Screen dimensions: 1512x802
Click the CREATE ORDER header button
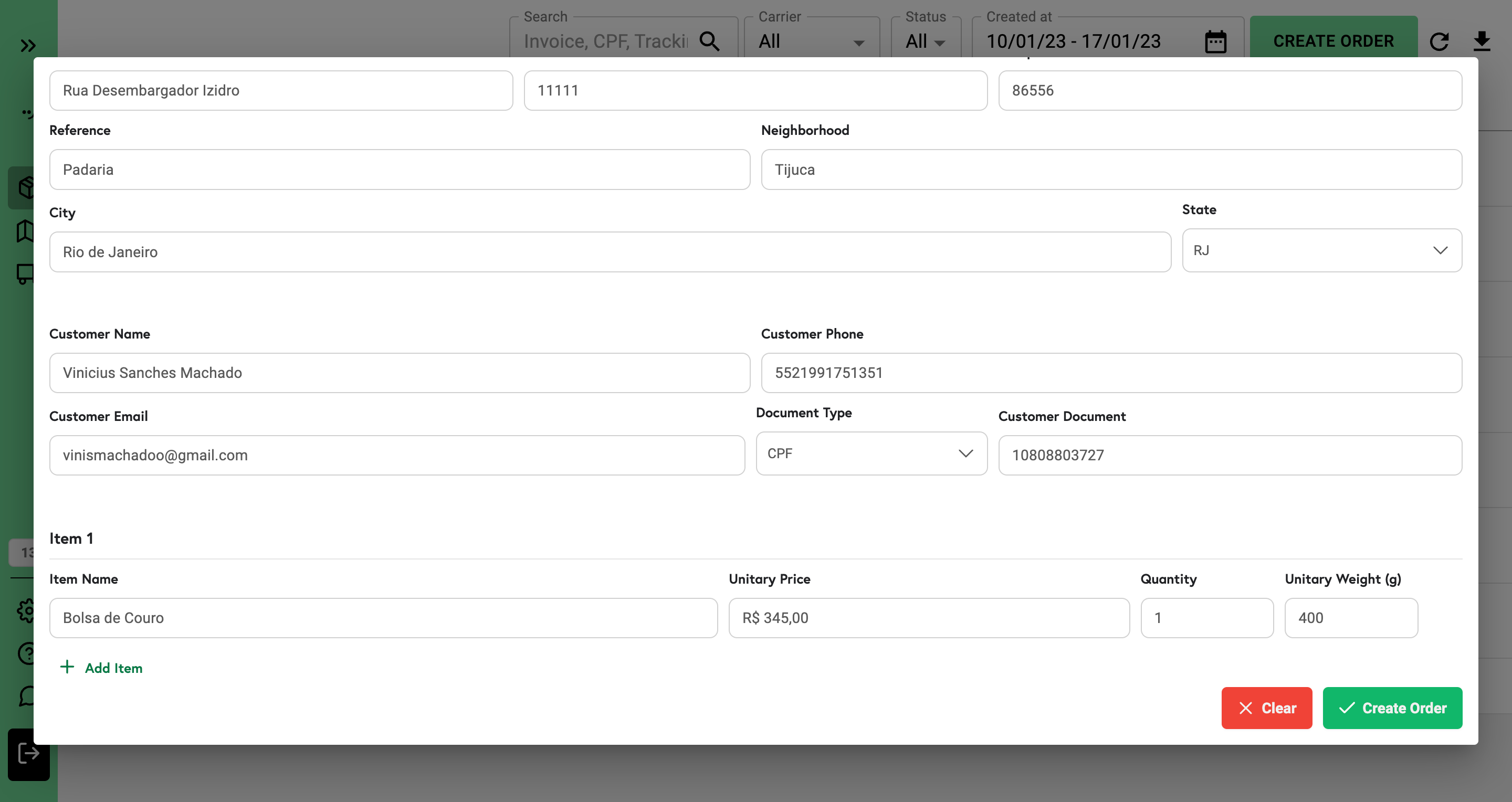click(1333, 41)
